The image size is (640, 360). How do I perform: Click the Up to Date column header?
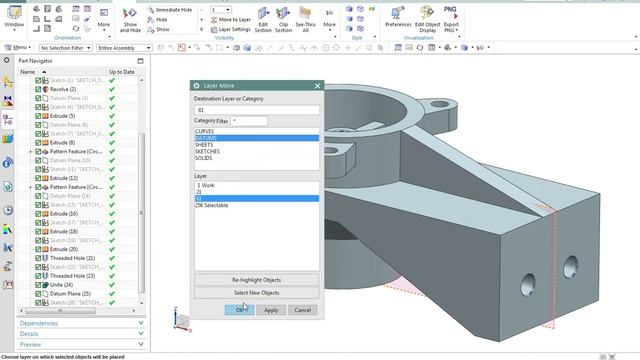tap(122, 72)
